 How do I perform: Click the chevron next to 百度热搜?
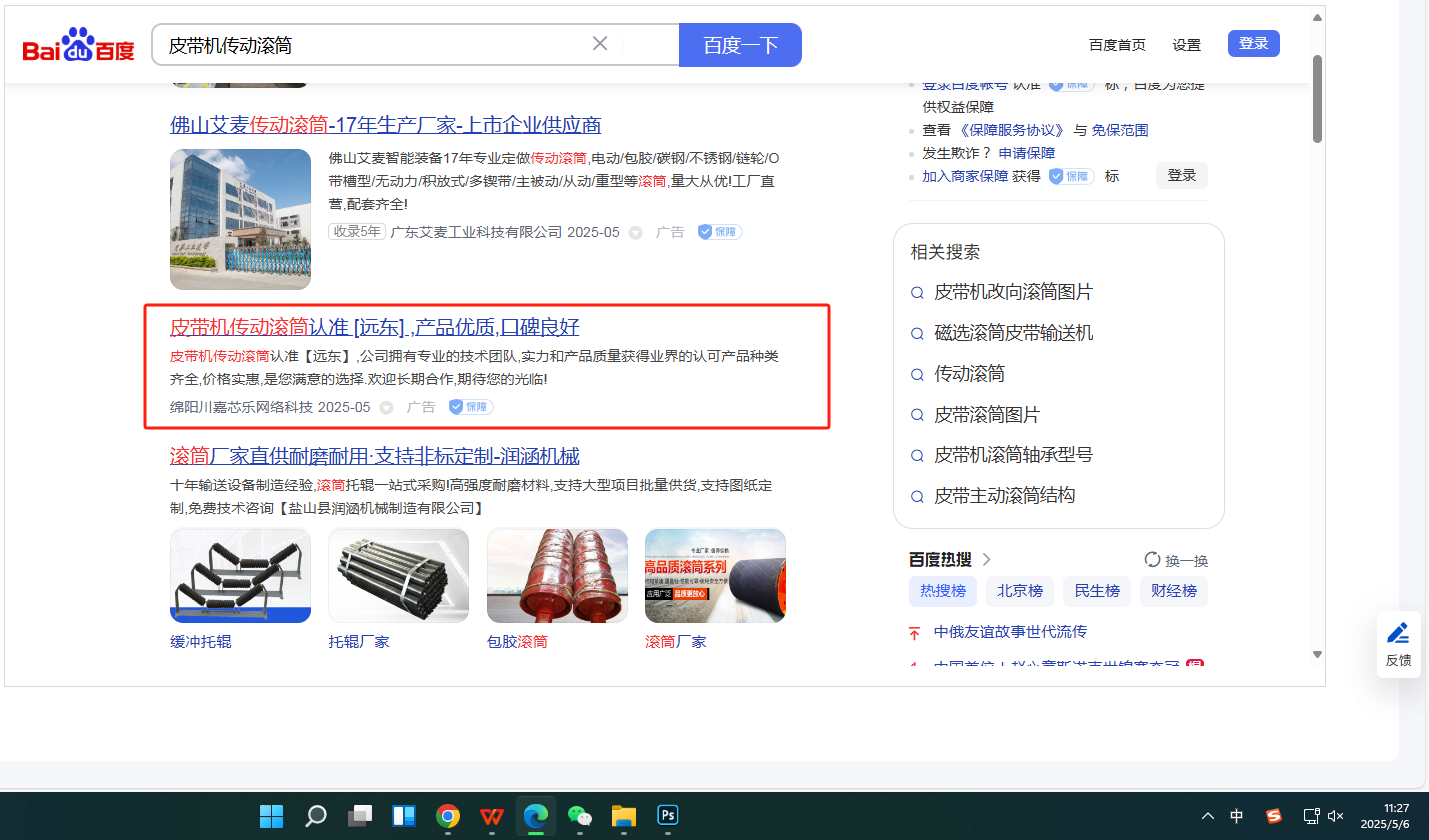(987, 560)
